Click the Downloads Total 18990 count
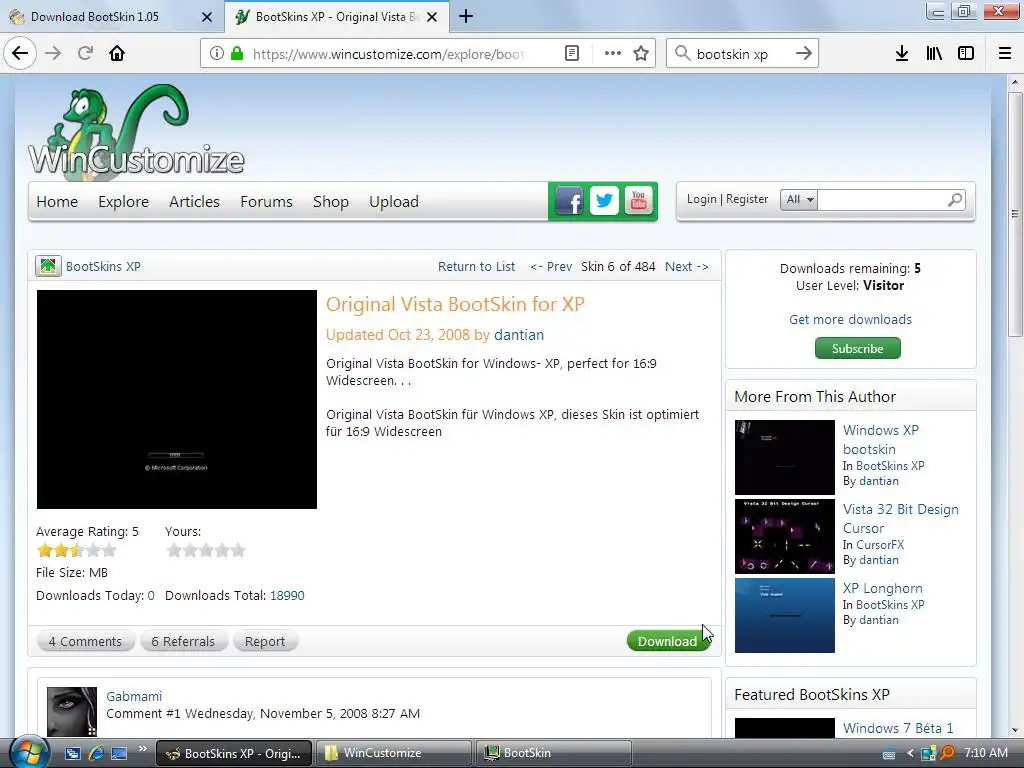The height and width of the screenshot is (768, 1024). pos(287,596)
